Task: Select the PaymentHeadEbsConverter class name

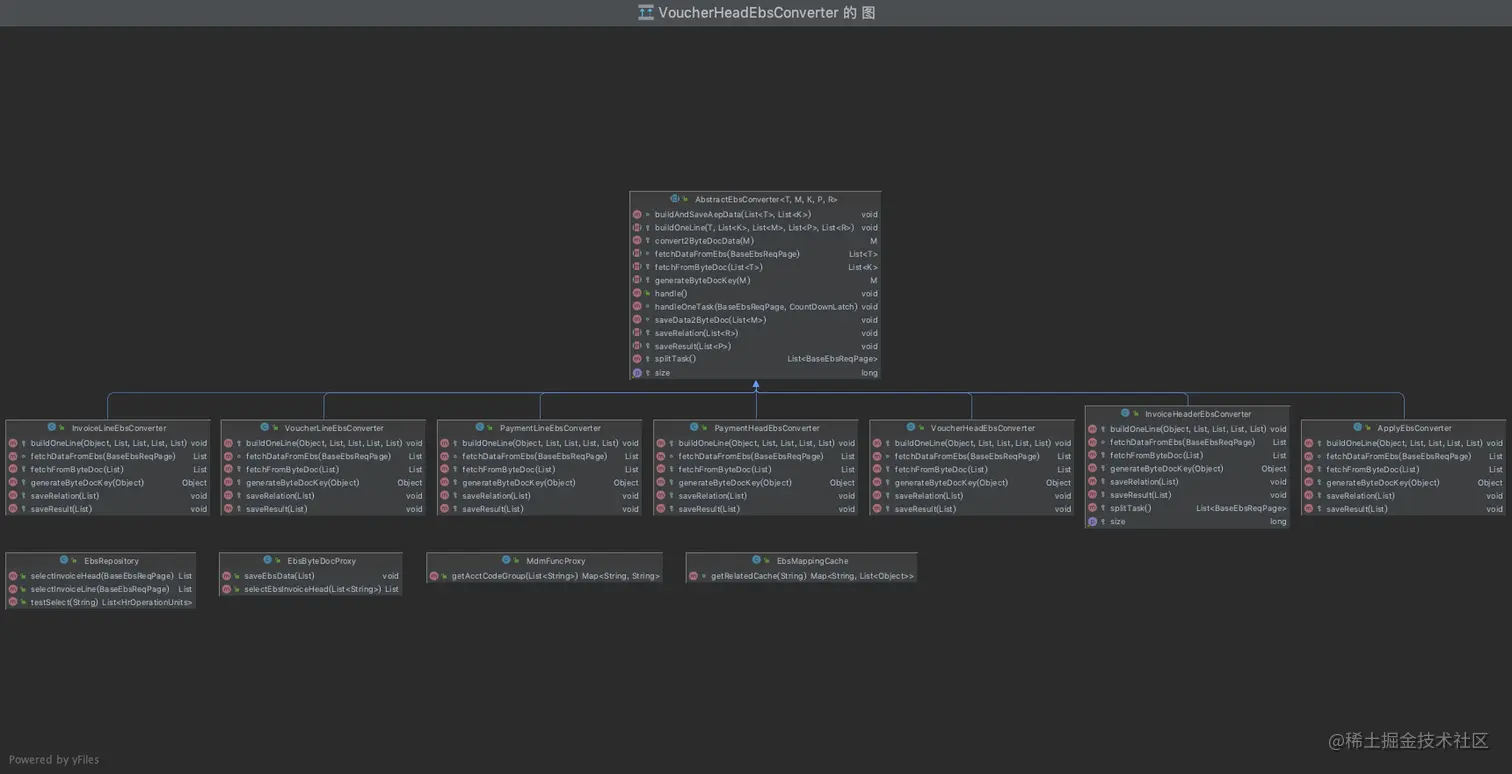Action: click(x=767, y=428)
